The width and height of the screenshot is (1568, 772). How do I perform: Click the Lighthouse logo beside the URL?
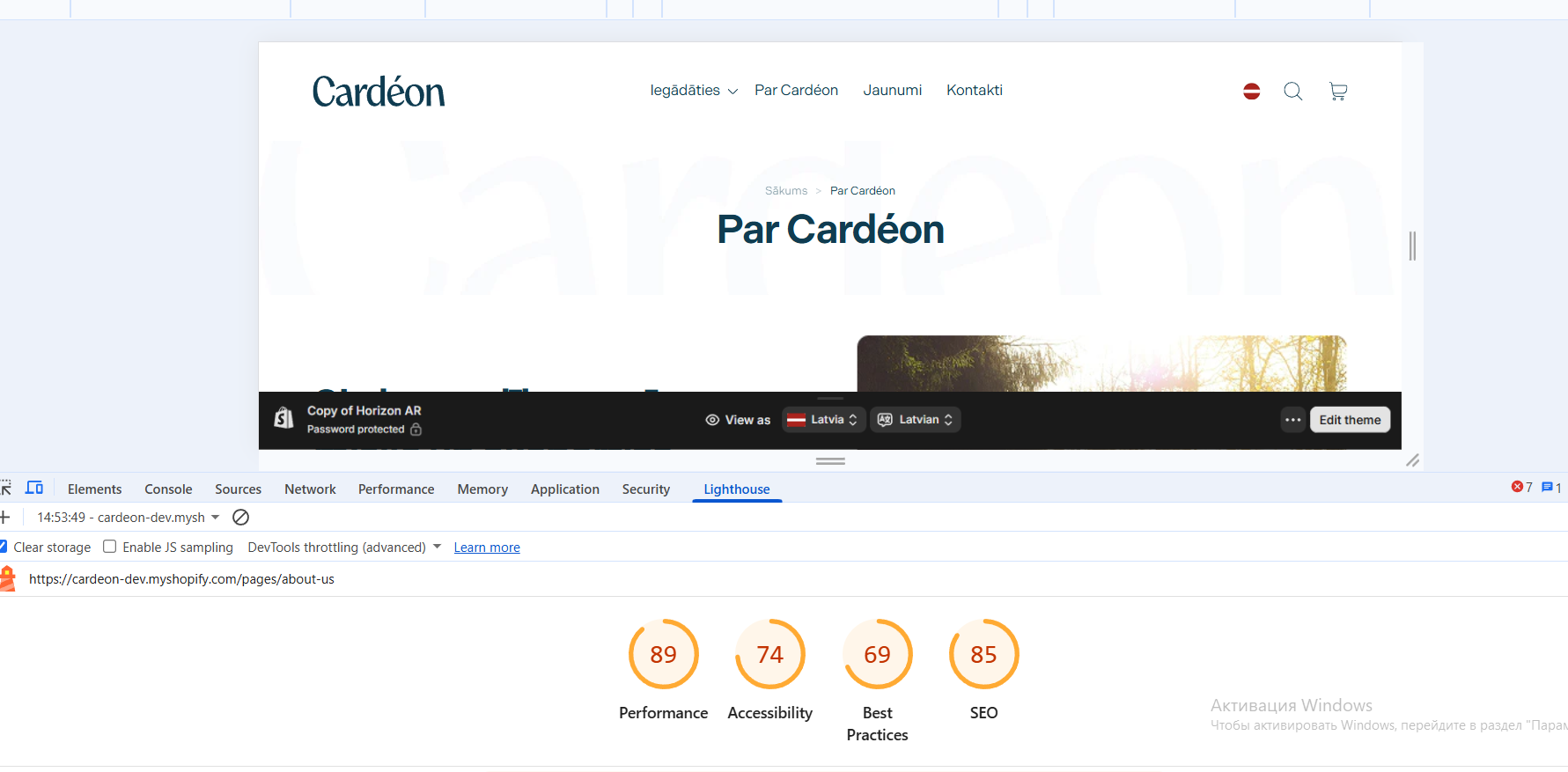coord(7,578)
